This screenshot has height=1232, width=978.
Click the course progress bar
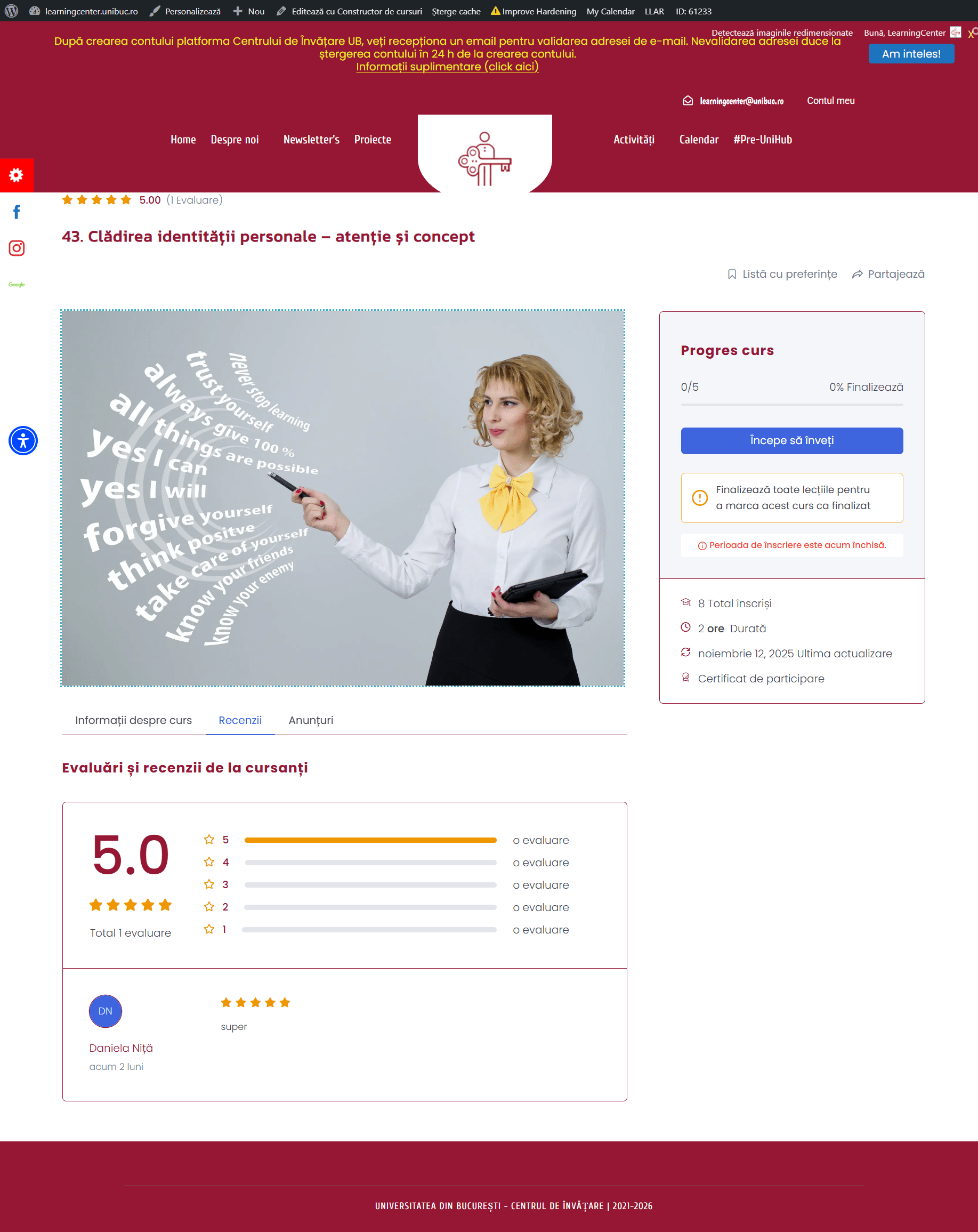tap(792, 405)
